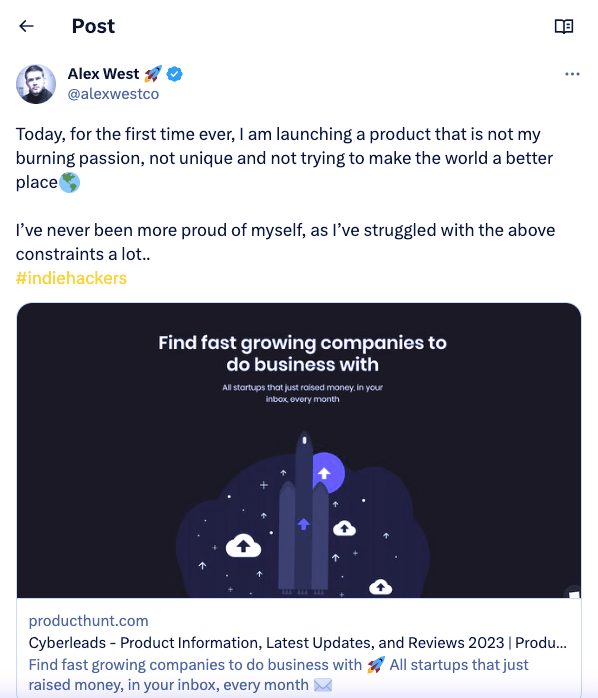This screenshot has width=598, height=698.
Task: Click the tweet text starting 'Today, for the'
Action: (x=284, y=158)
